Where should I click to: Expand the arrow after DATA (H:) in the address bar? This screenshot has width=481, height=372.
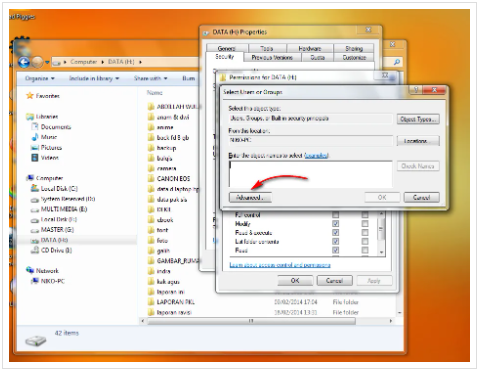(140, 62)
